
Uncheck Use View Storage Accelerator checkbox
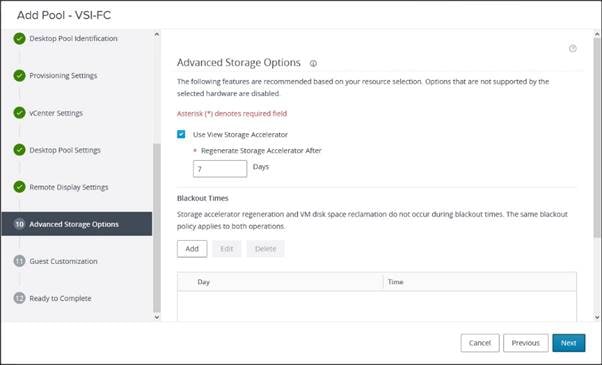tap(181, 134)
